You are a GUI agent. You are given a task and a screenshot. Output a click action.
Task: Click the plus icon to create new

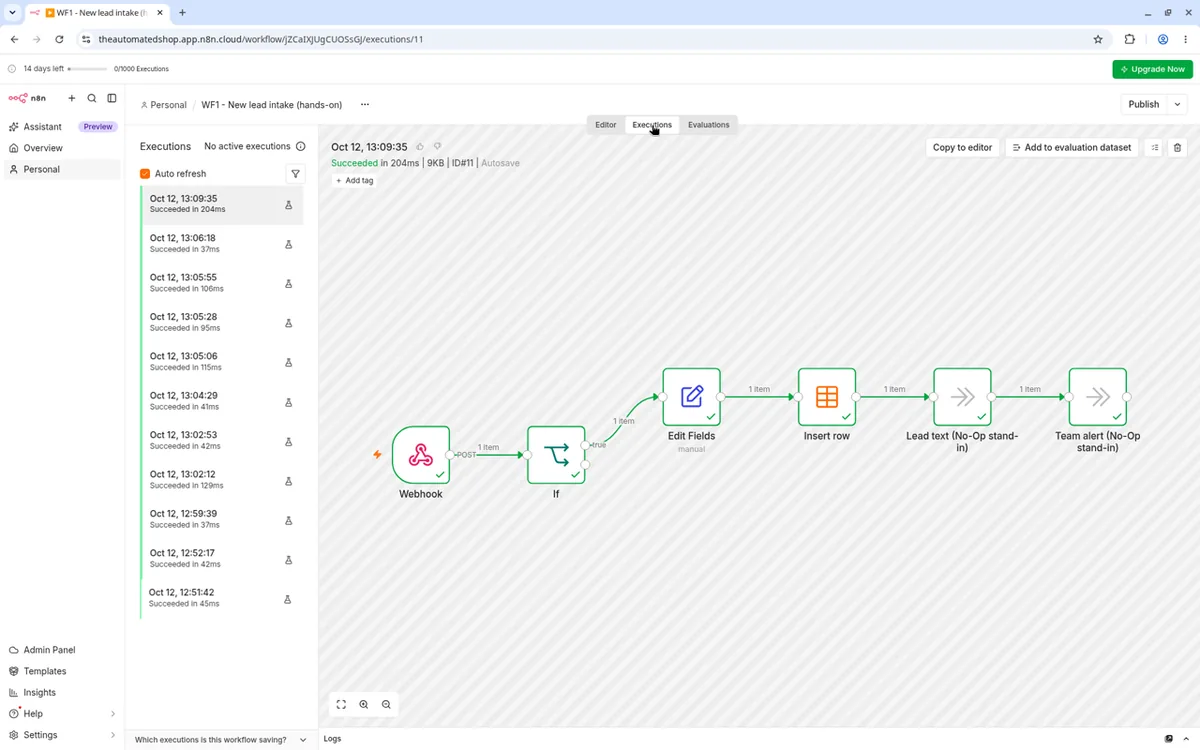(x=71, y=98)
